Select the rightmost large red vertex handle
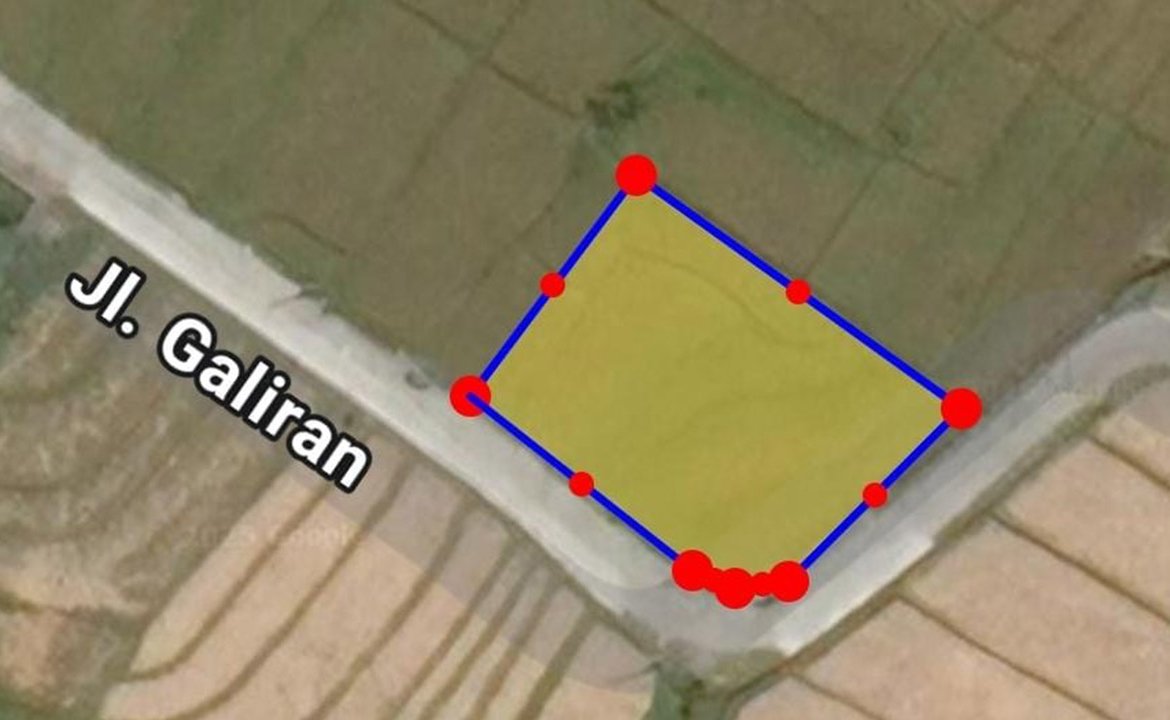 [x=961, y=408]
